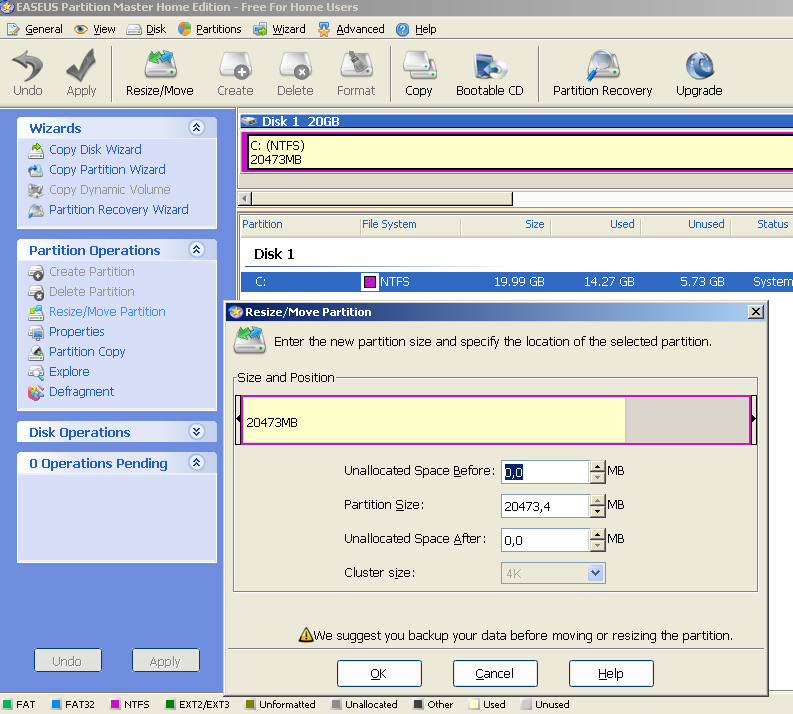
Task: Click the Apply checkmark toolbar icon
Action: [81, 74]
